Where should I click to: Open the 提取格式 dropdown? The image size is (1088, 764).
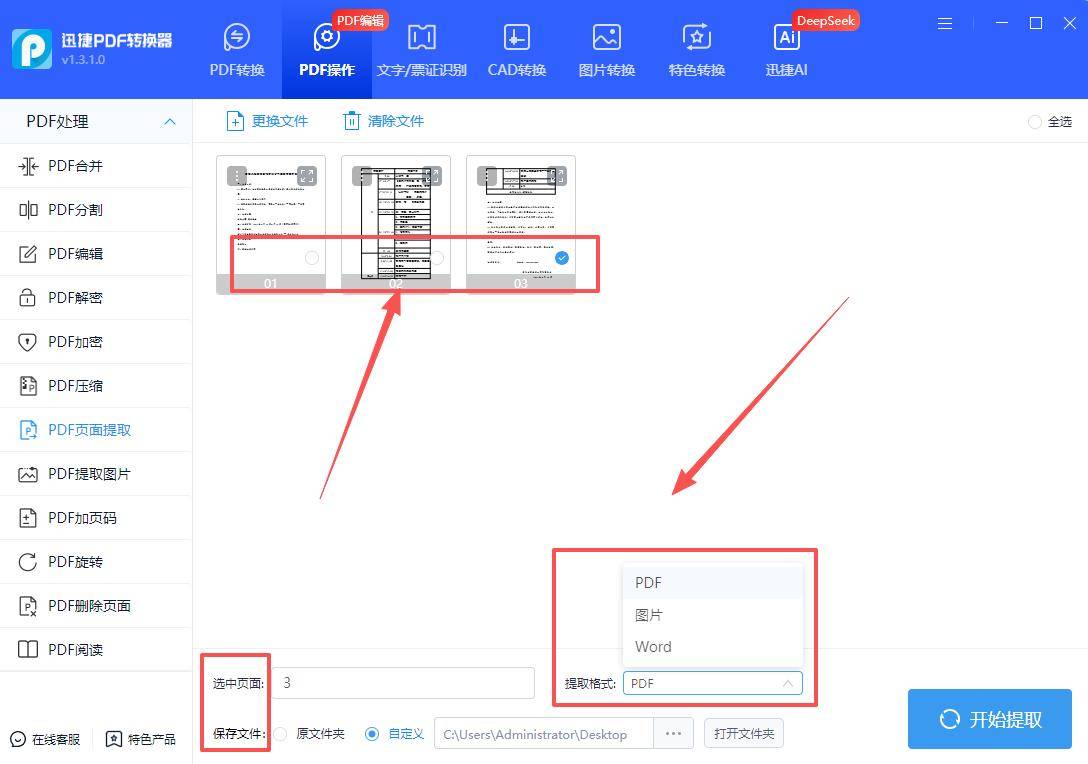(712, 683)
